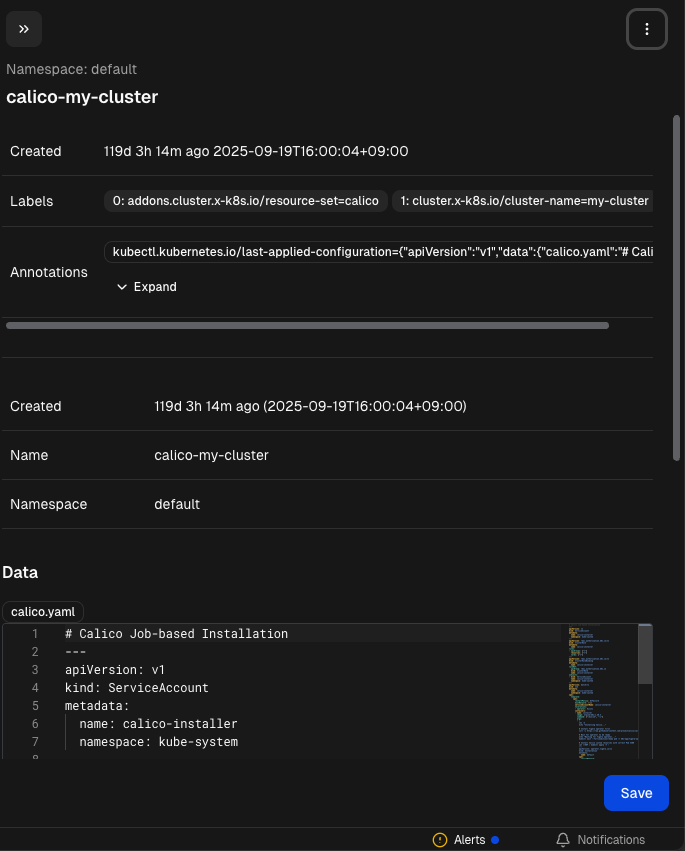Image resolution: width=685 pixels, height=851 pixels.
Task: Select the calico.yaml data tab
Action: 43,611
